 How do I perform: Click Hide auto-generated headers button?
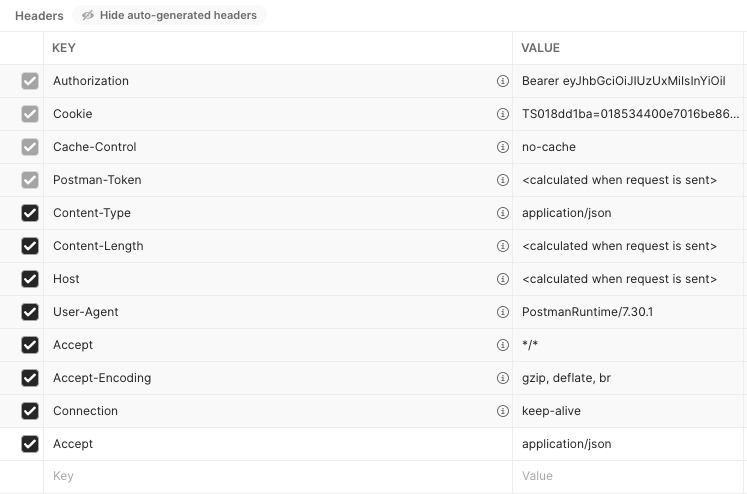pyautogui.click(x=169, y=16)
